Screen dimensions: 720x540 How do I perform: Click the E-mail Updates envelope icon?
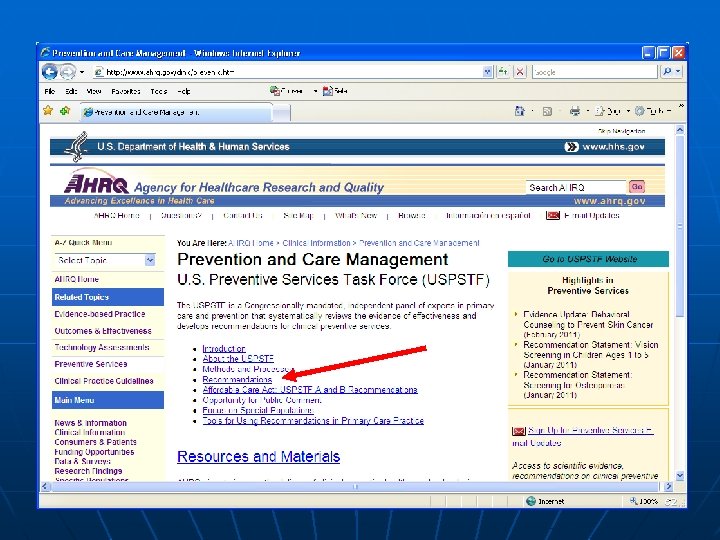tap(553, 215)
